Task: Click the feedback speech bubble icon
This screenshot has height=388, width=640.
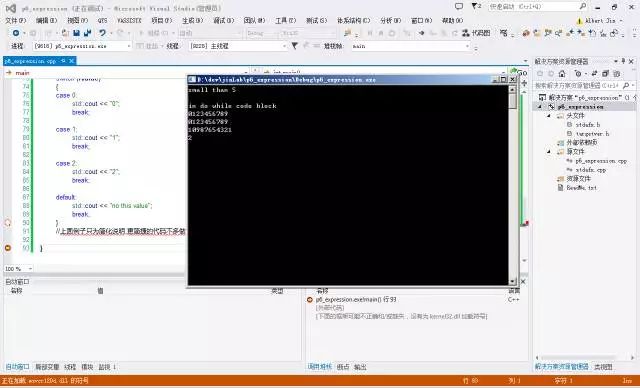Action: pyautogui.click(x=459, y=7)
